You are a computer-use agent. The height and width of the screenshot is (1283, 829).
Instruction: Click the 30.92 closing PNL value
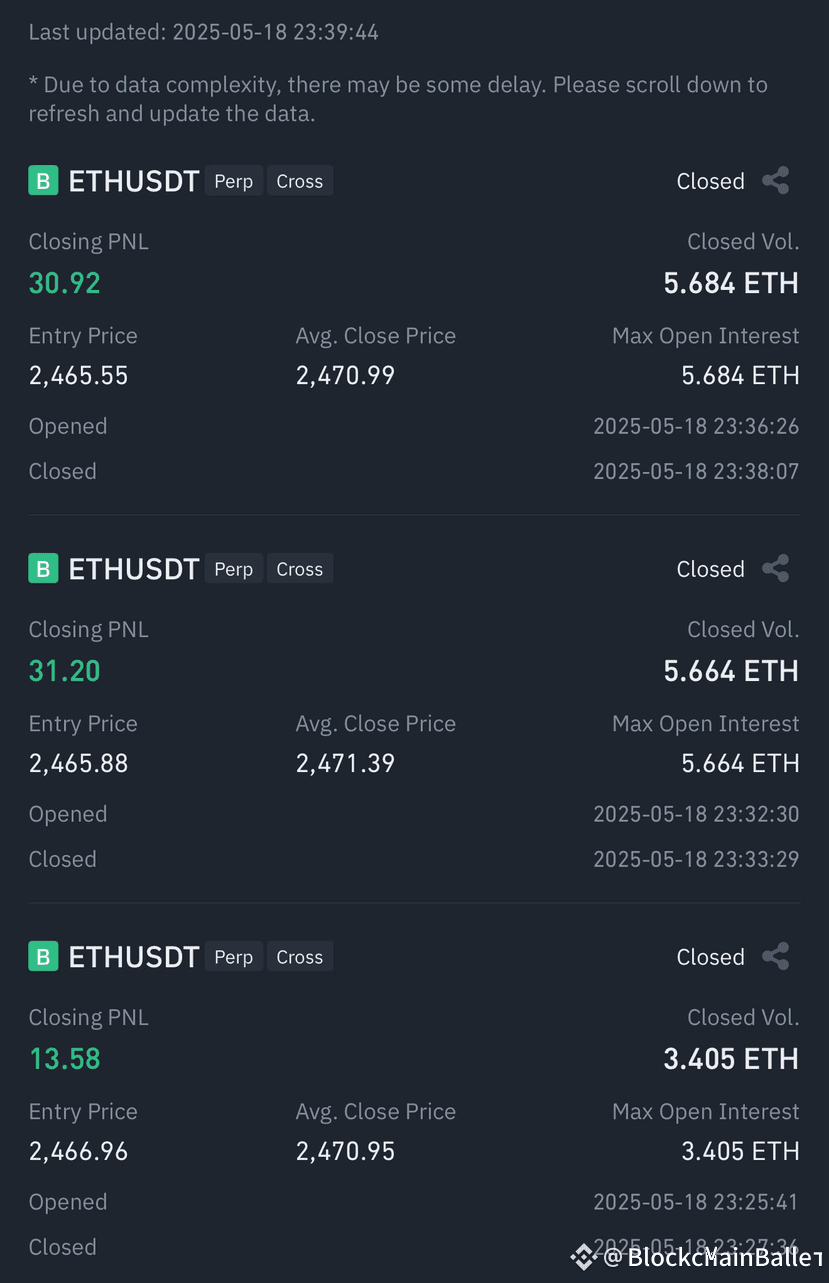[x=65, y=283]
